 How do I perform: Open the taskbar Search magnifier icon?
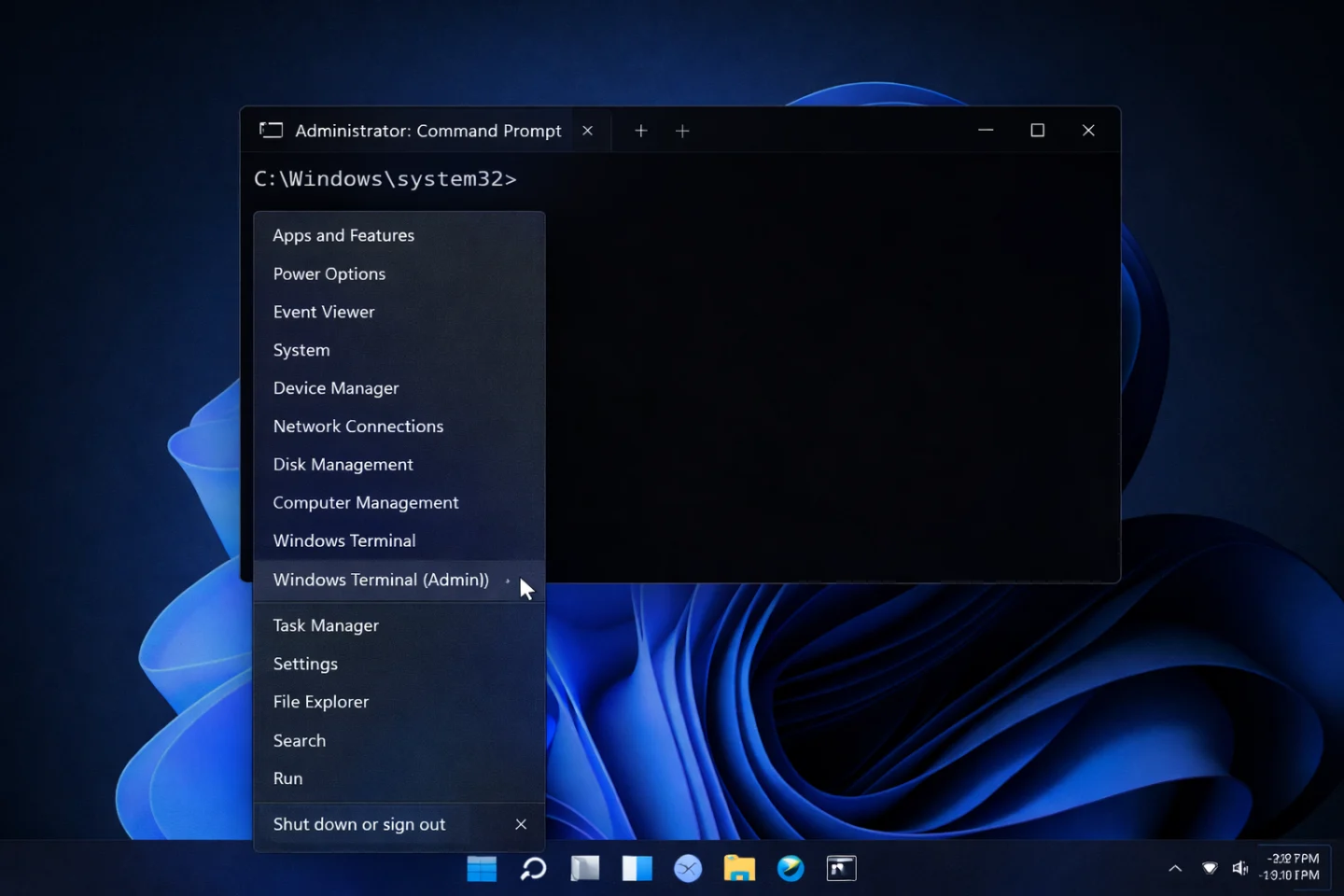pyautogui.click(x=534, y=869)
